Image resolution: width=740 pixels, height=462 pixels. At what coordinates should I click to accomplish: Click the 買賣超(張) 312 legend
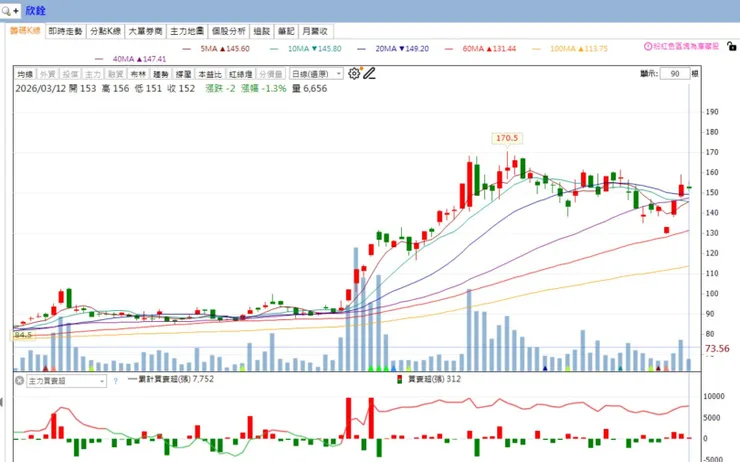click(x=429, y=379)
